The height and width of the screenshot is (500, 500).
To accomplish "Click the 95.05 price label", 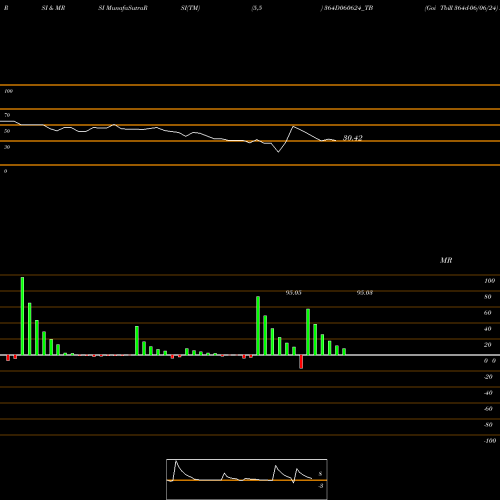I will 293,293.
